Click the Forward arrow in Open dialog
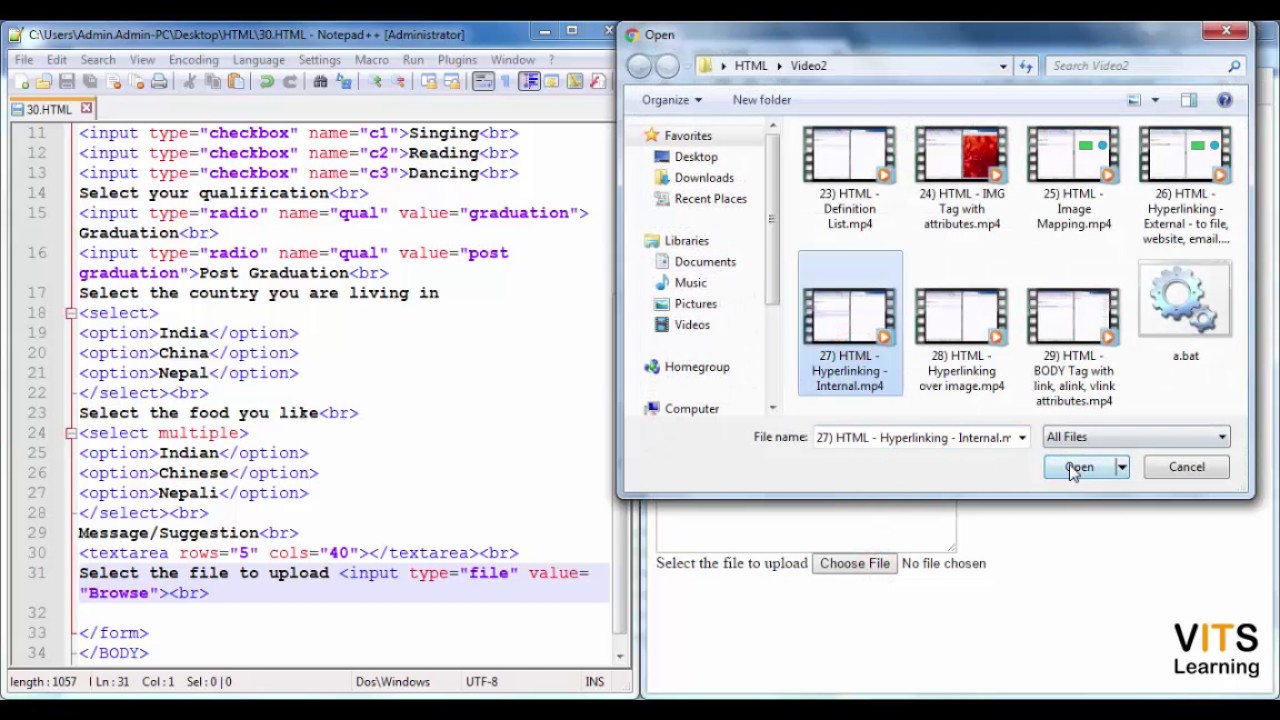 click(x=667, y=66)
